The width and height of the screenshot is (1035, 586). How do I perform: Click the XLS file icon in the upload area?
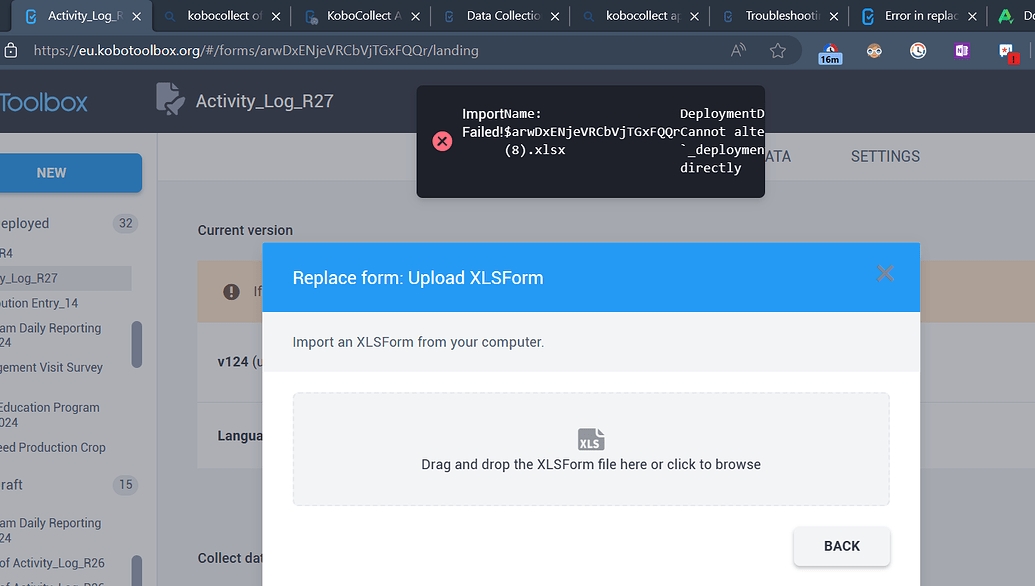591,439
